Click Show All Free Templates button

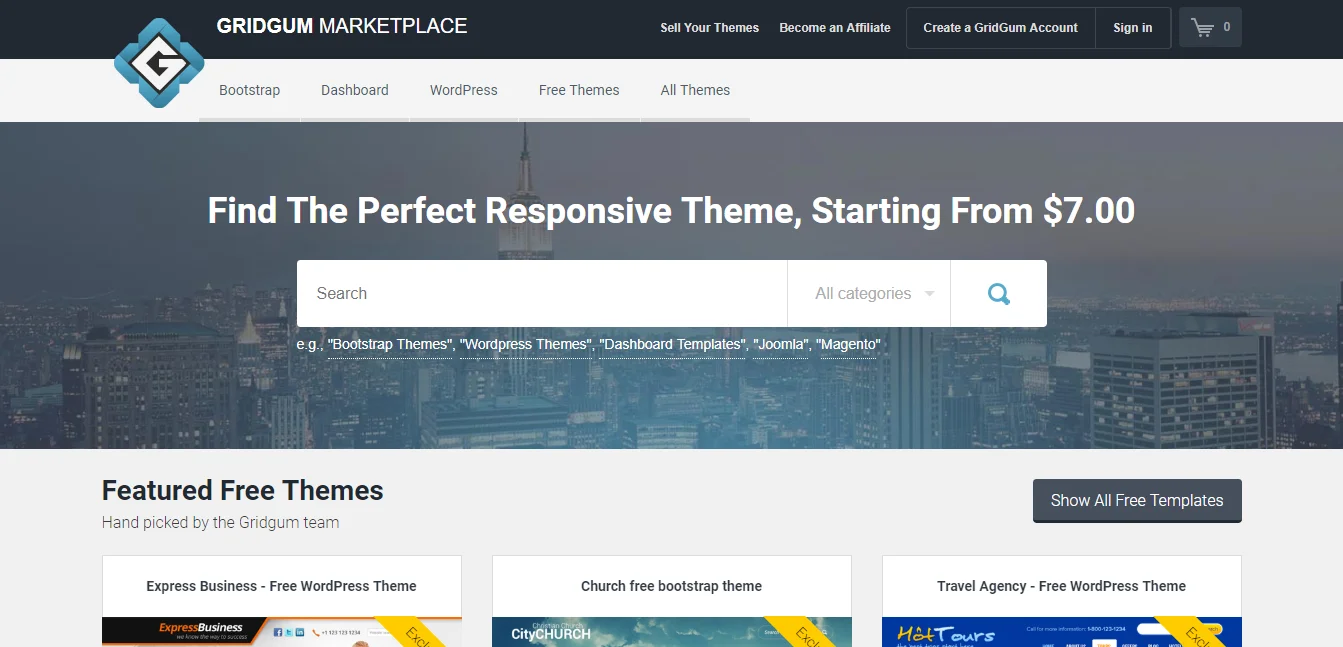click(1137, 500)
